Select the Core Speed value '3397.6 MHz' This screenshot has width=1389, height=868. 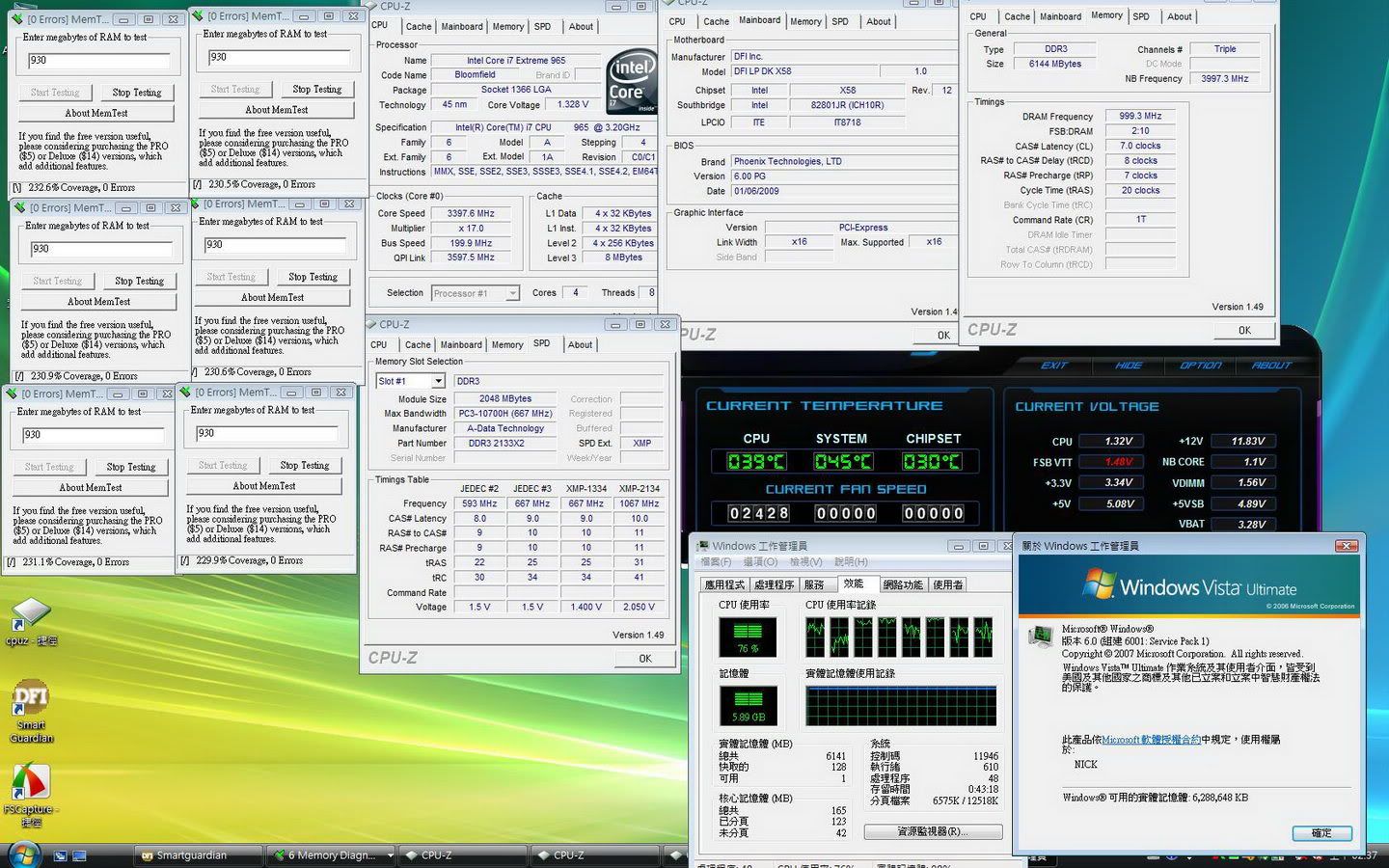(471, 214)
